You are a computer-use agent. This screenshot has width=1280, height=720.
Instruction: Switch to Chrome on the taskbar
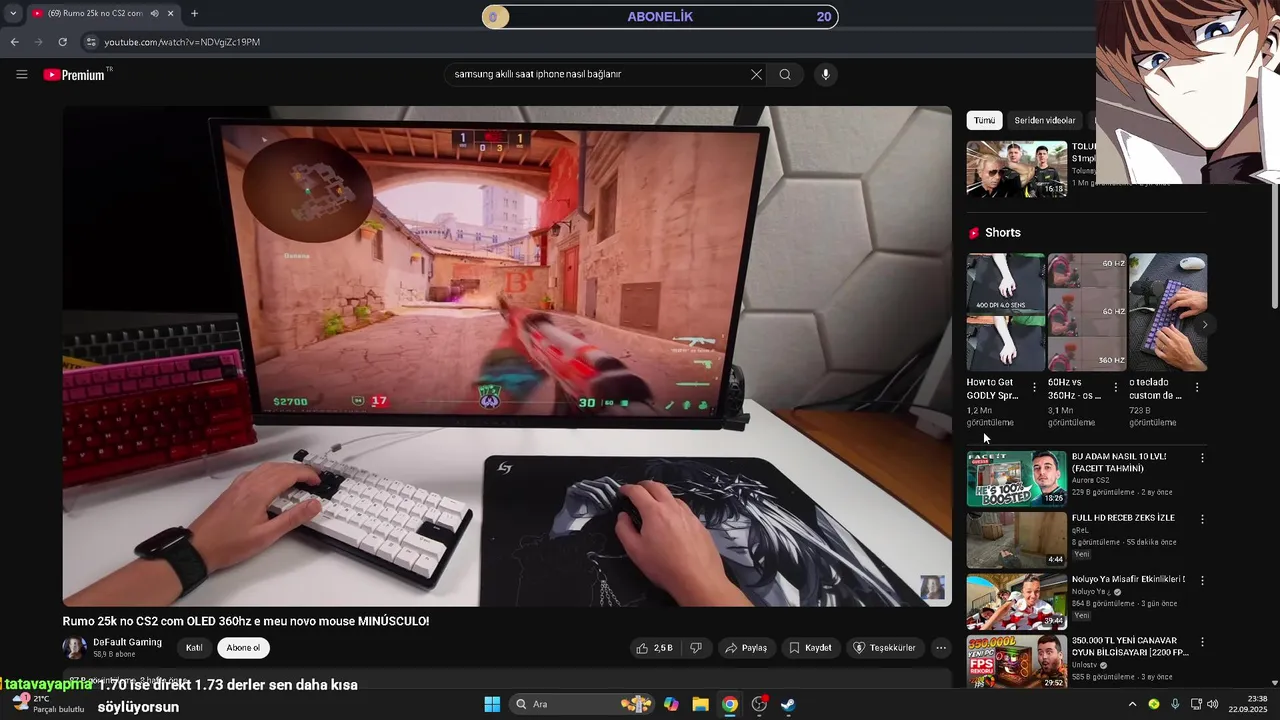(x=730, y=704)
